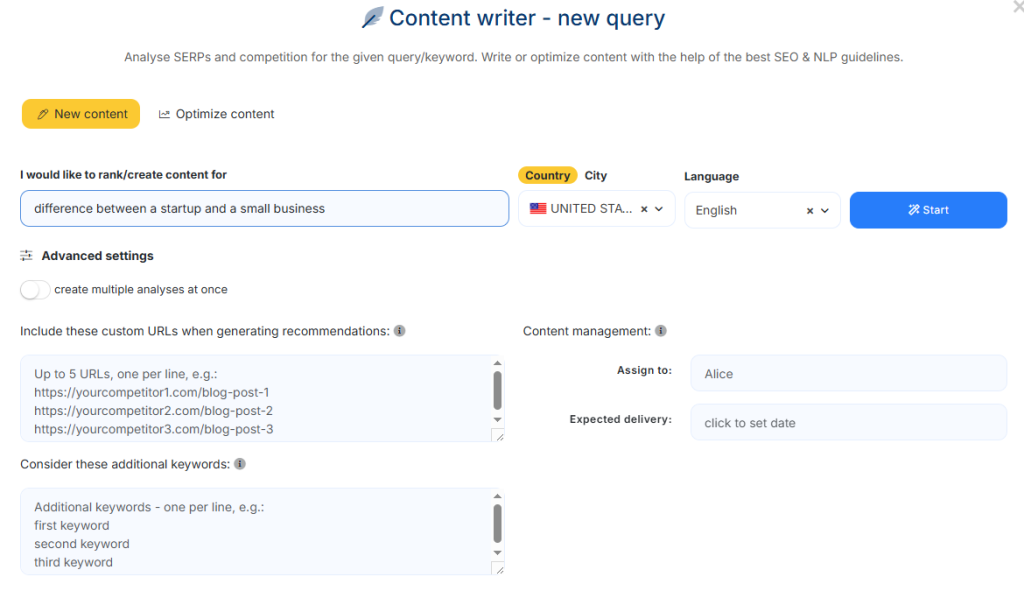Click scroll up arrow in keywords box
1024x598 pixels.
498,496
